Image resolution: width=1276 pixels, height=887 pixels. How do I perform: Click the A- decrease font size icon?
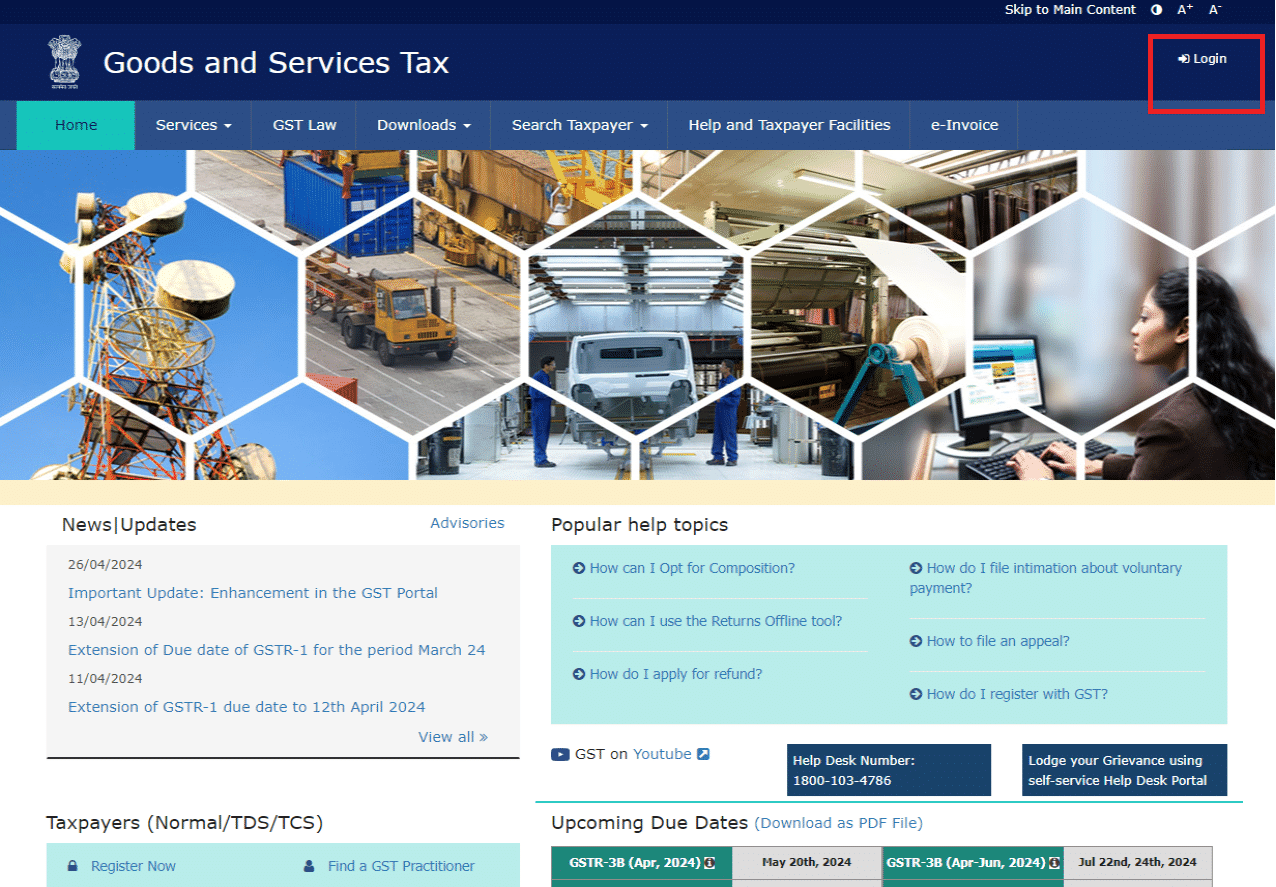pos(1214,9)
